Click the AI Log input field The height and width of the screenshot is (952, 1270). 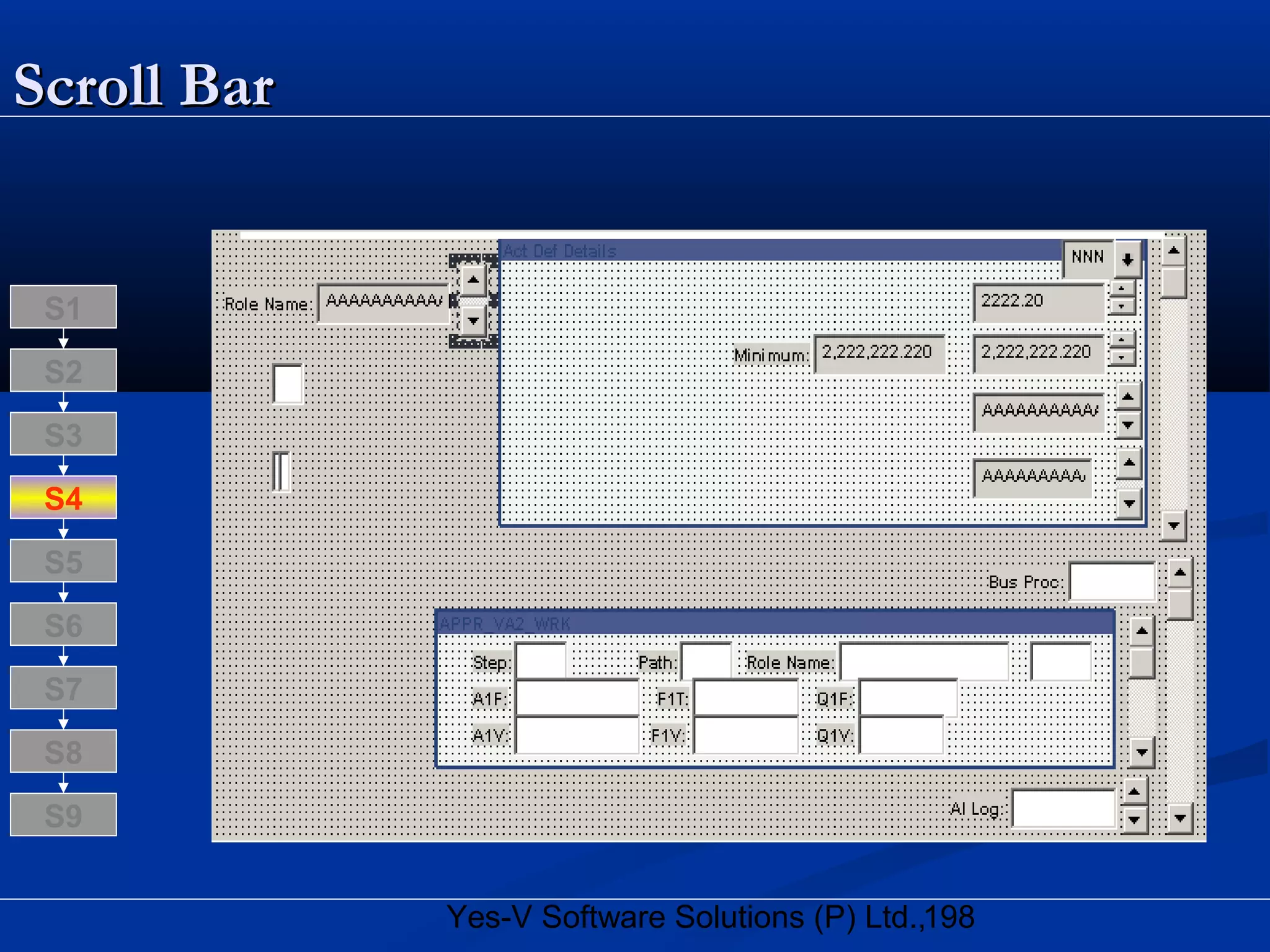[1064, 808]
